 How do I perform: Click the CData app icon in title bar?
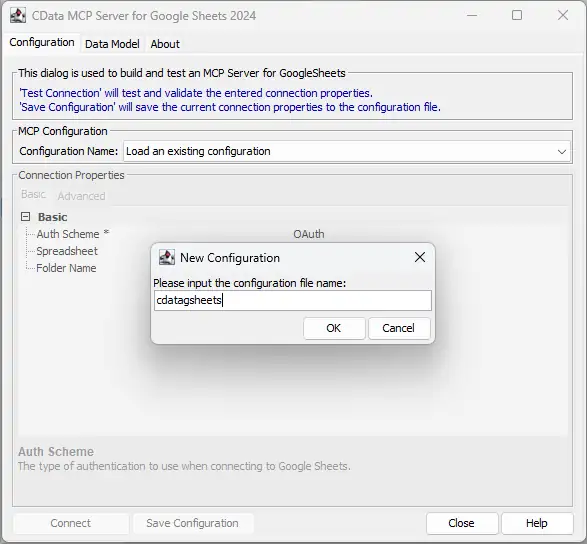(18, 15)
